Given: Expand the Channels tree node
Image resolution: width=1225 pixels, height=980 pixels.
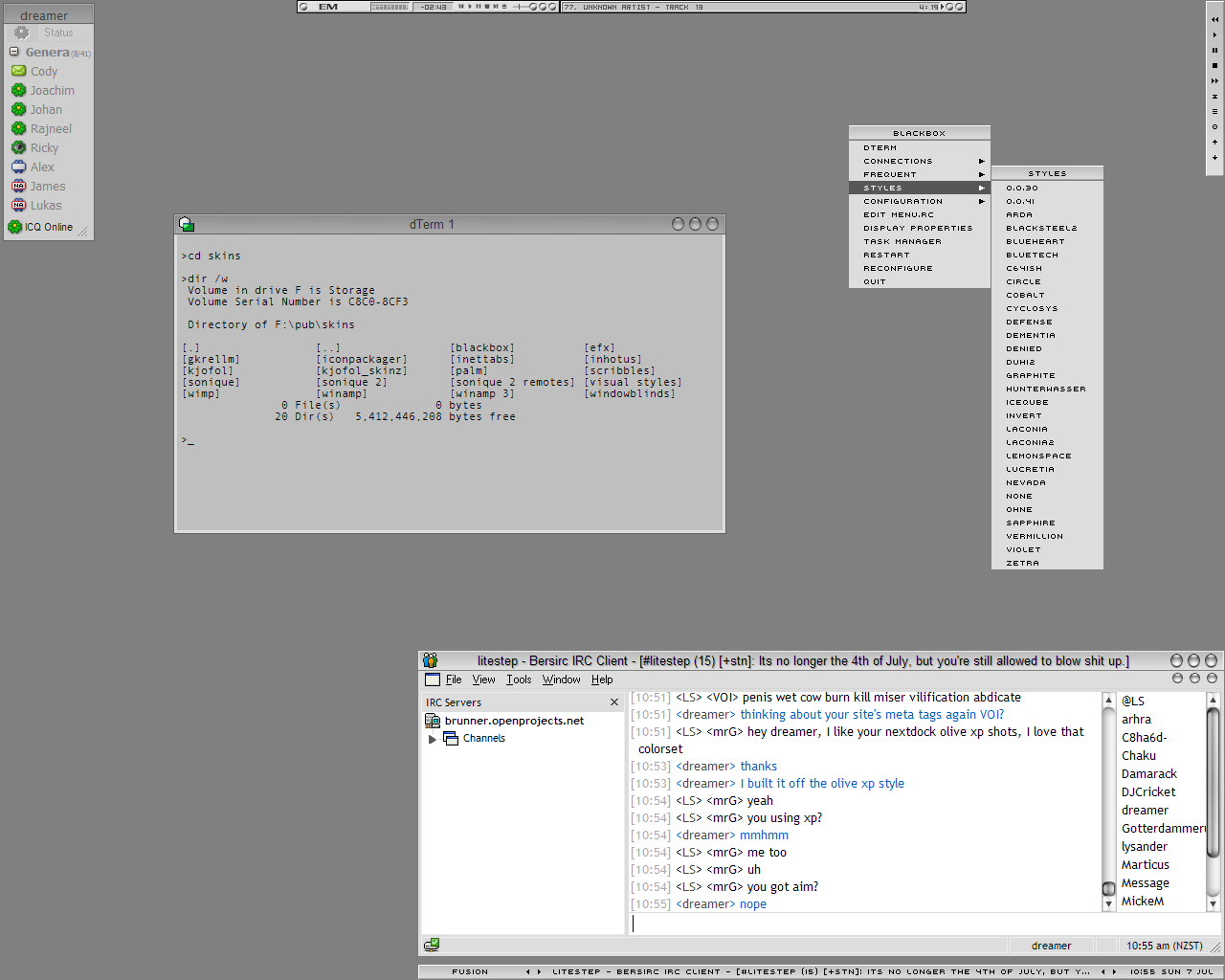Looking at the screenshot, I should 433,739.
